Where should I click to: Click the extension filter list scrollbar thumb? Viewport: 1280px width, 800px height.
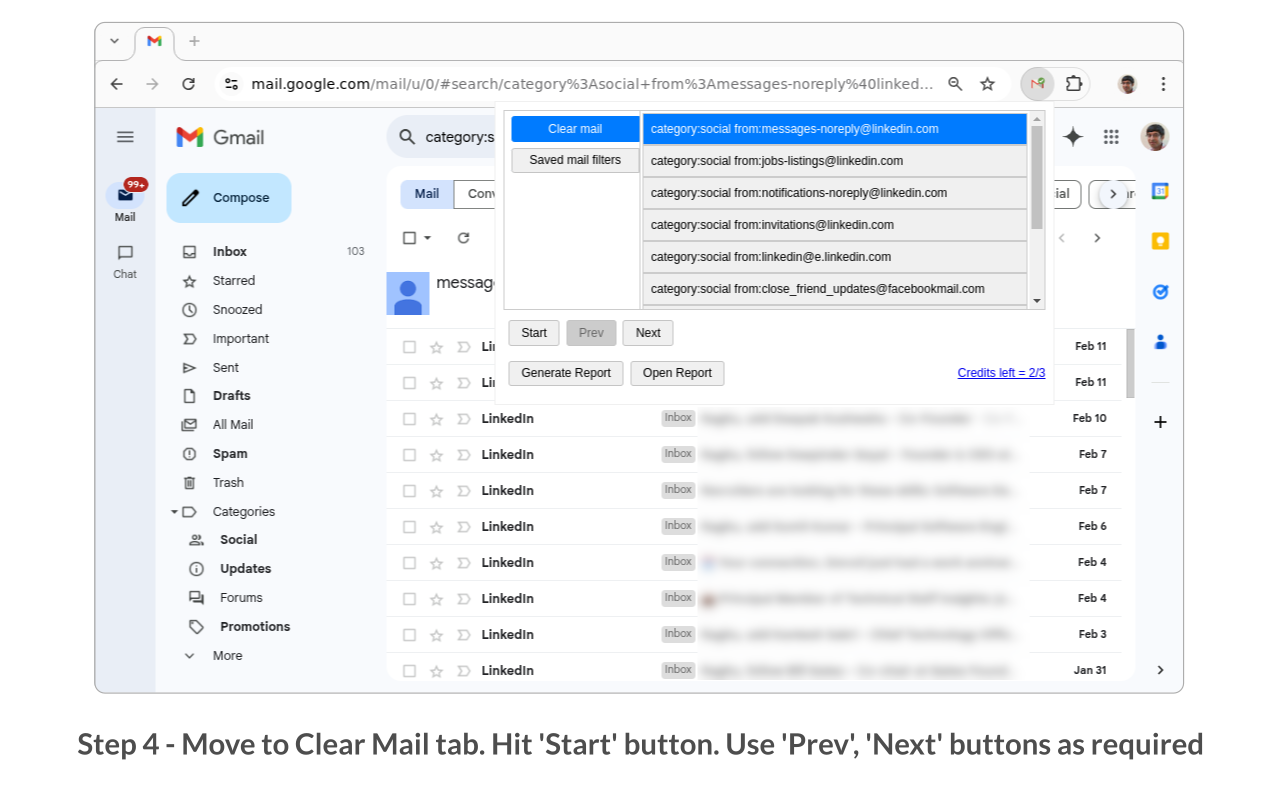click(x=1037, y=178)
